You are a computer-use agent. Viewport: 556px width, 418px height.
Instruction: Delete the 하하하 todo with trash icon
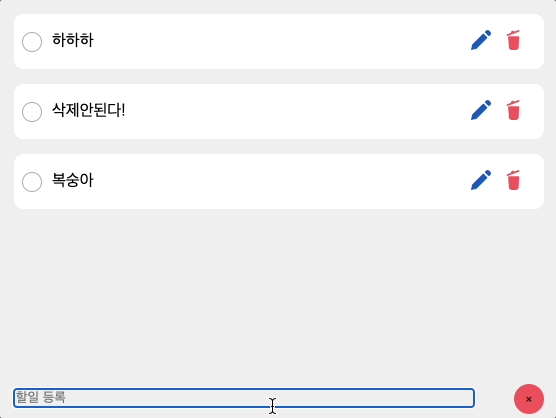coord(513,40)
